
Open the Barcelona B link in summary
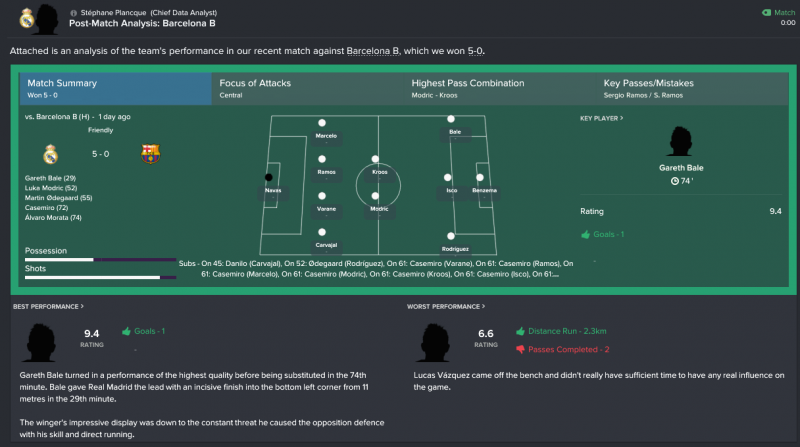[372, 51]
